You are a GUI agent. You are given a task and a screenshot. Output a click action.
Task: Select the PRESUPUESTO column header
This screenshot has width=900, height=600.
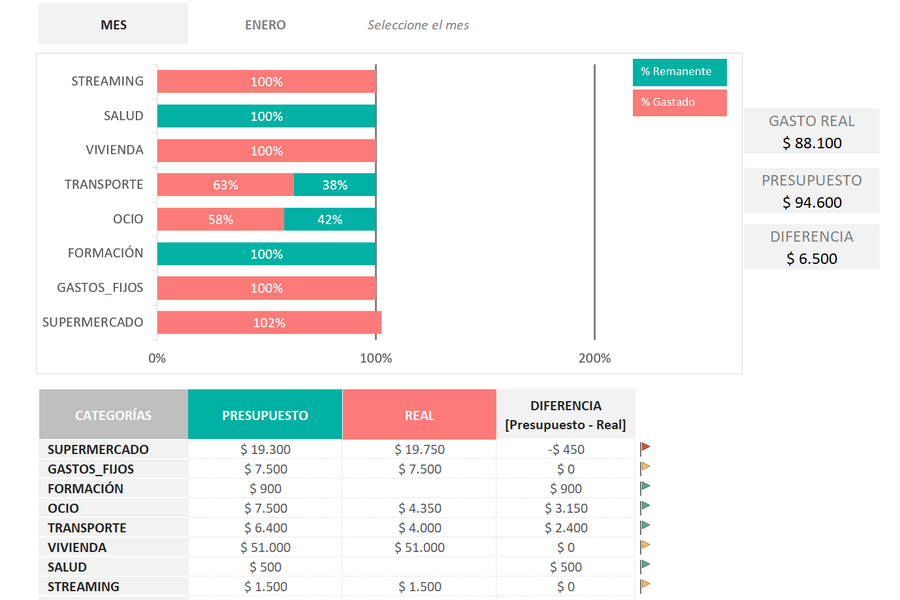(265, 415)
